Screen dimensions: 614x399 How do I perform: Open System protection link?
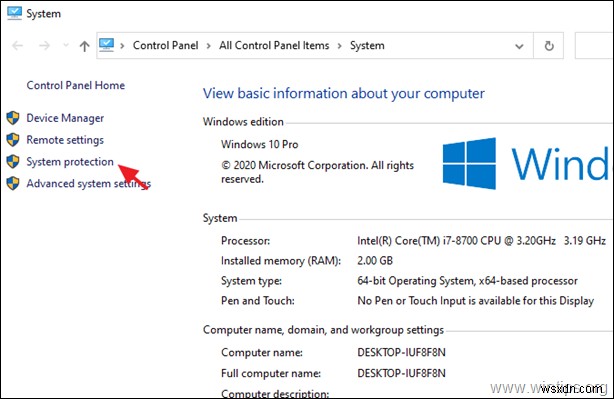[70, 162]
